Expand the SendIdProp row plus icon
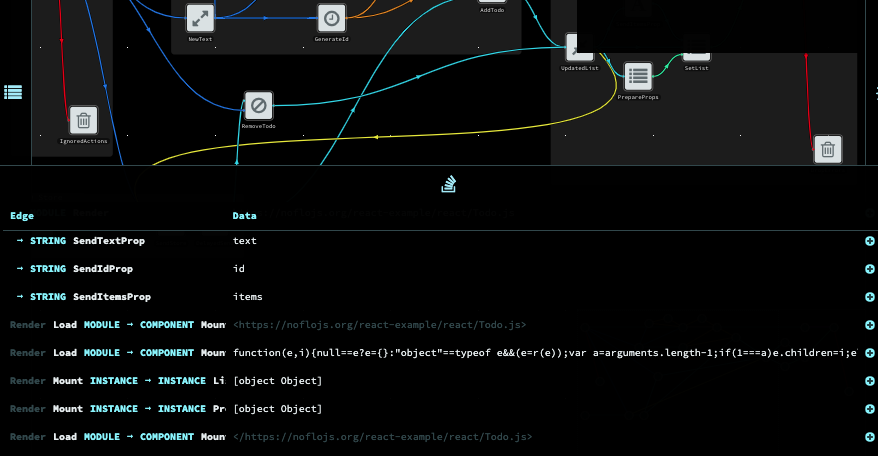Viewport: 878px width, 456px height. pyautogui.click(x=870, y=269)
